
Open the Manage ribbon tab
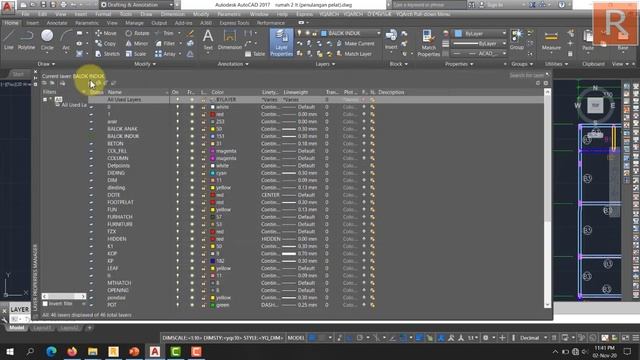point(134,23)
